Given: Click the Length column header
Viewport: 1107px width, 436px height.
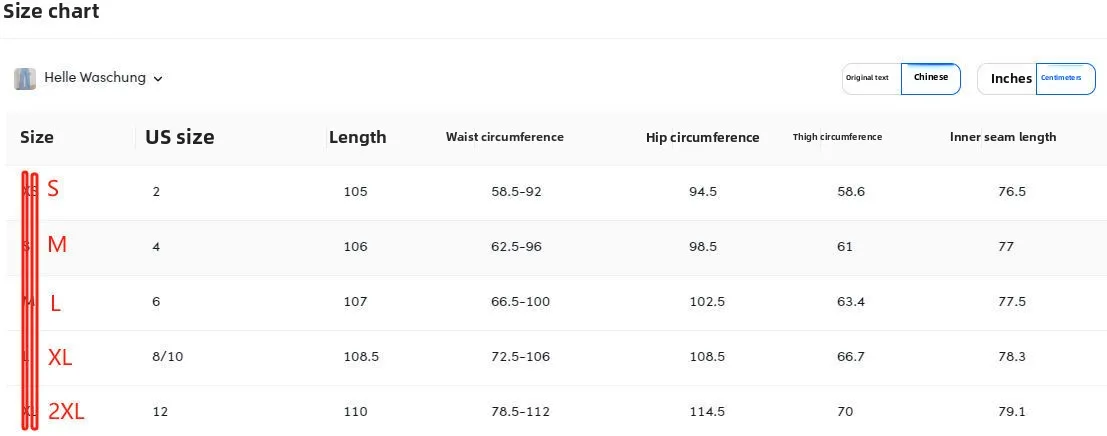Looking at the screenshot, I should pos(357,137).
